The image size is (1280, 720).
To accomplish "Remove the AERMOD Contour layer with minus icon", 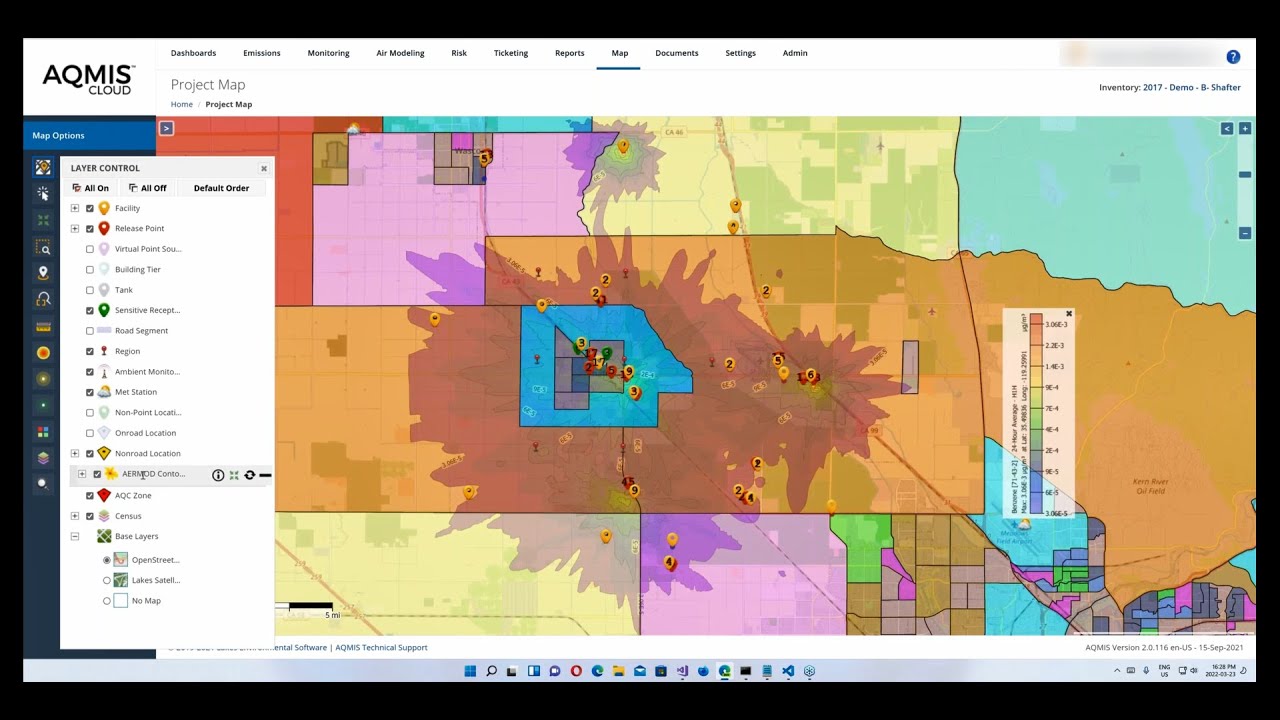I will [265, 475].
